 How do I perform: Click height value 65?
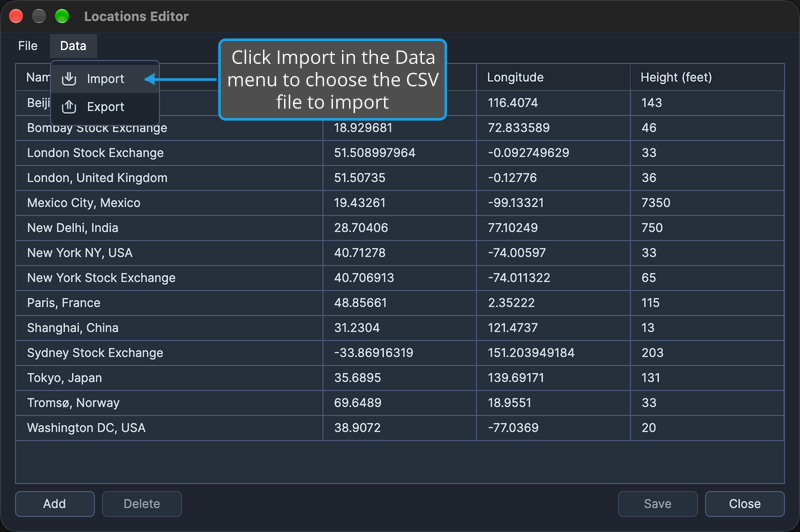(648, 278)
